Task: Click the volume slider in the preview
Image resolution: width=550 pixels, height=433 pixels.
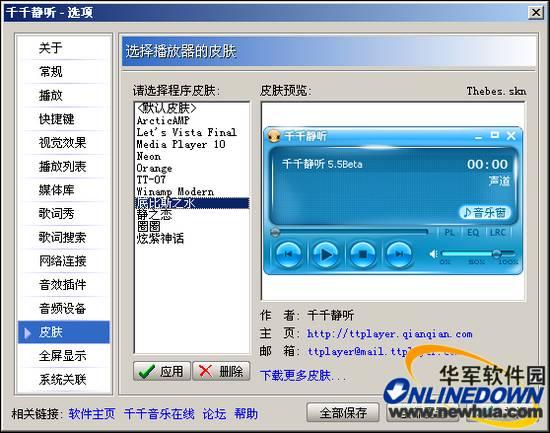Action: coord(479,253)
